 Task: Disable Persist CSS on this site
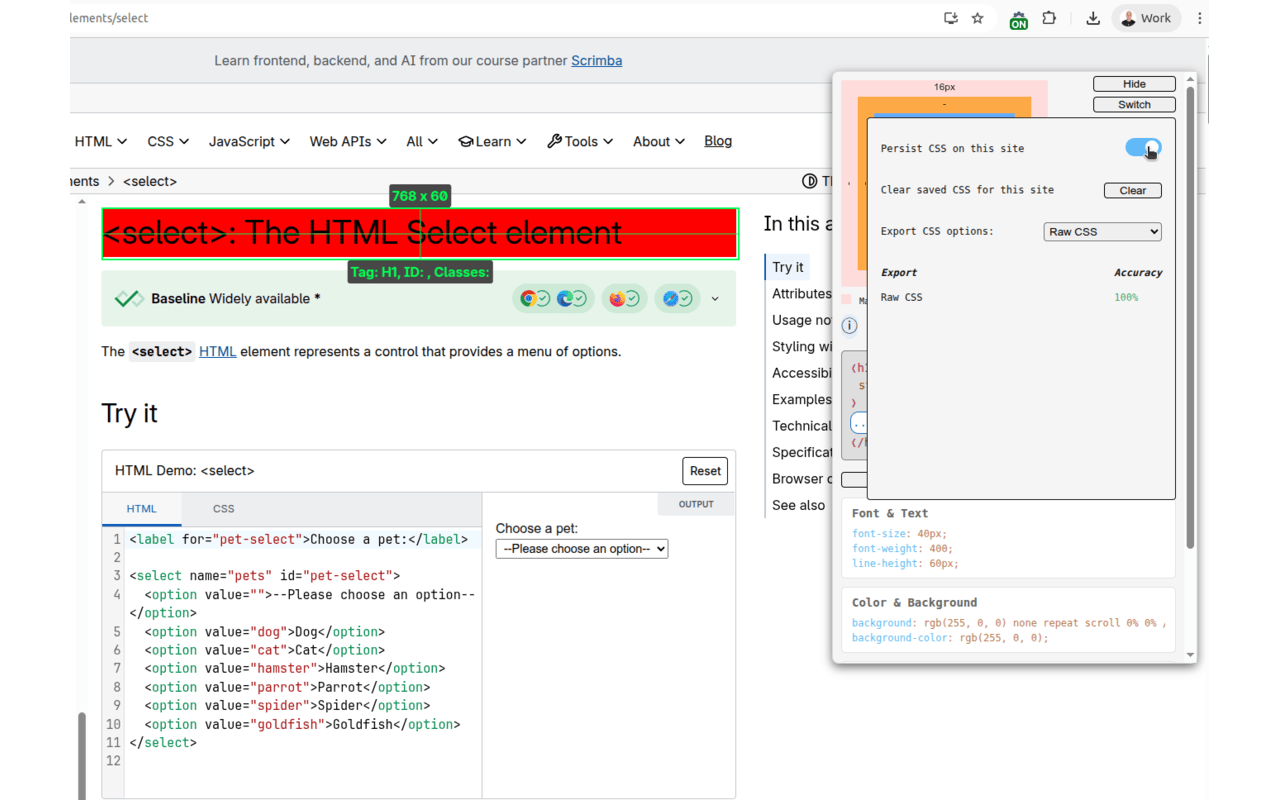coord(1142,147)
